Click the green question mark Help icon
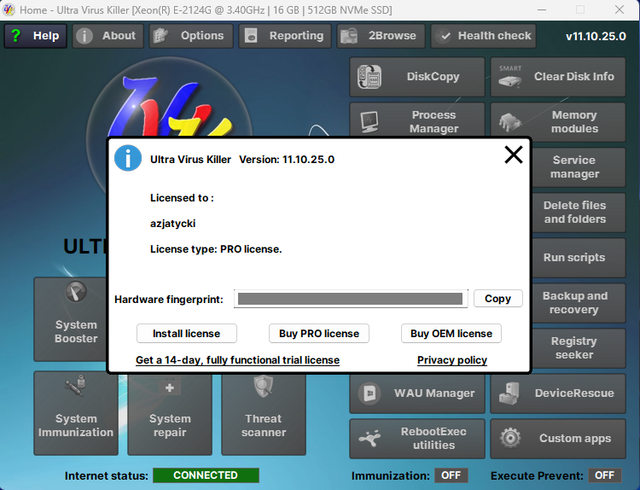640x490 pixels. 16,36
